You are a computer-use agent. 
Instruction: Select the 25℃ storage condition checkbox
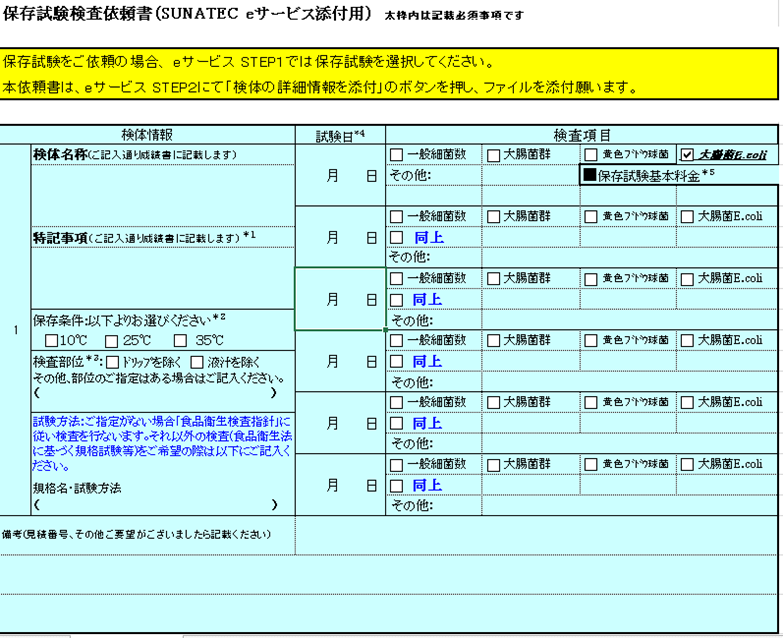[112, 340]
